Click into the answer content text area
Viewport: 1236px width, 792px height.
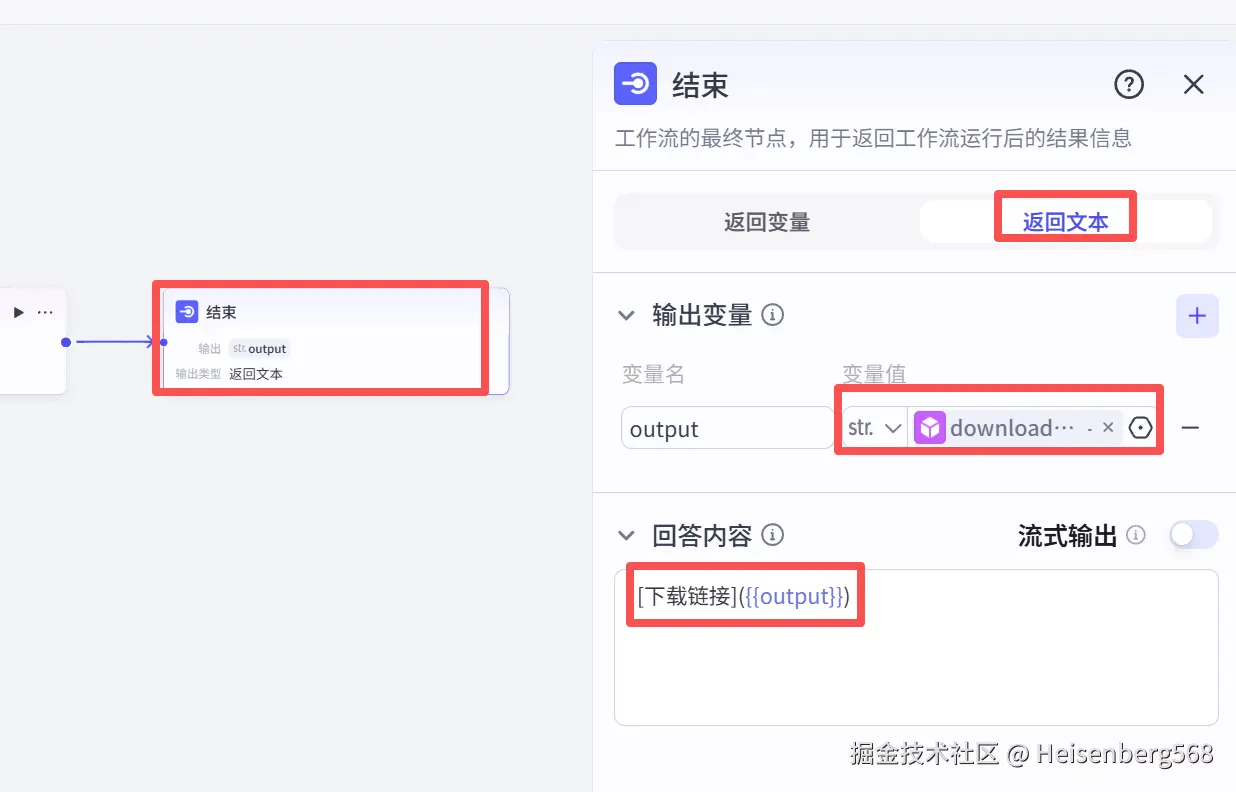(x=916, y=647)
